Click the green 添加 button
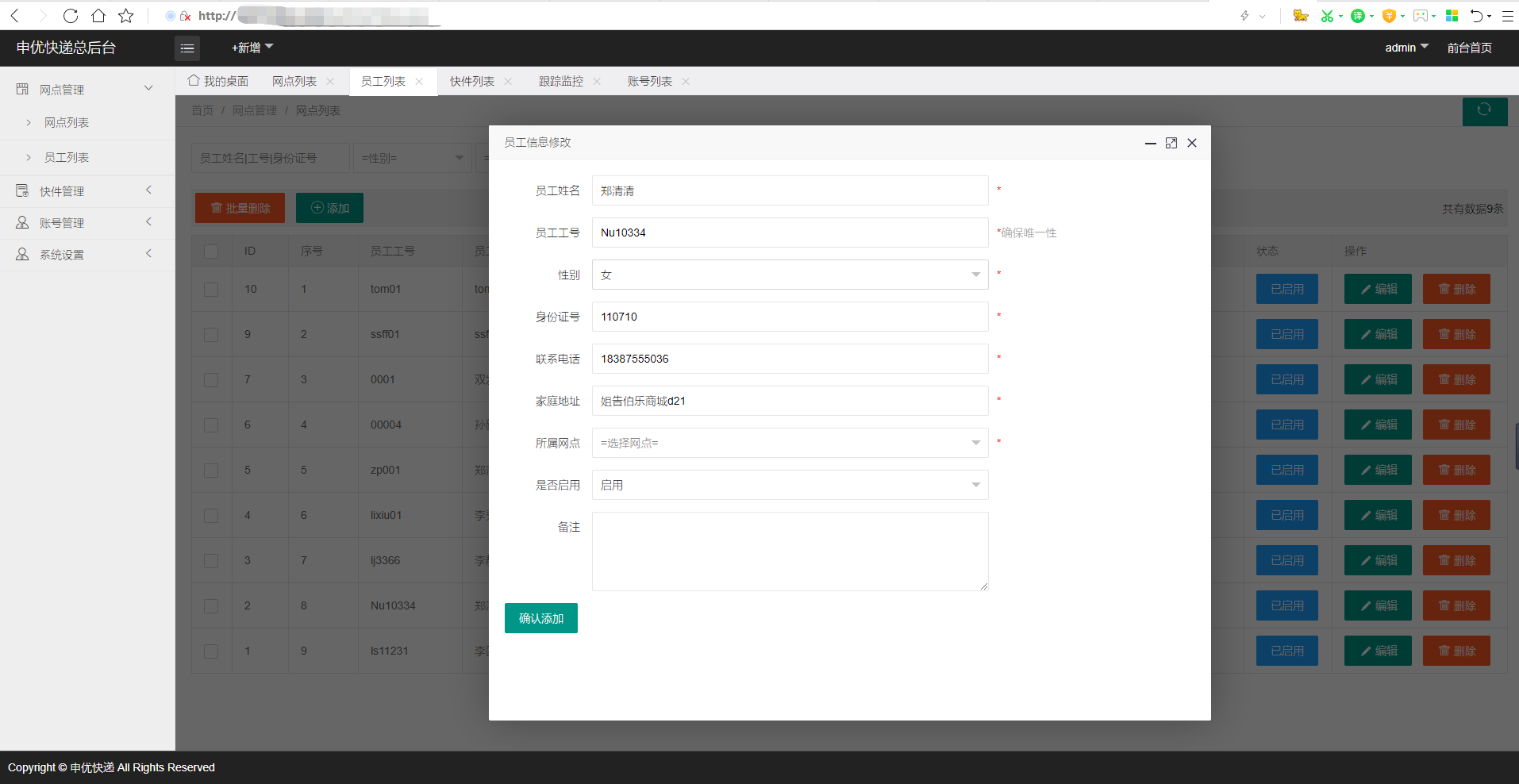 pyautogui.click(x=329, y=208)
